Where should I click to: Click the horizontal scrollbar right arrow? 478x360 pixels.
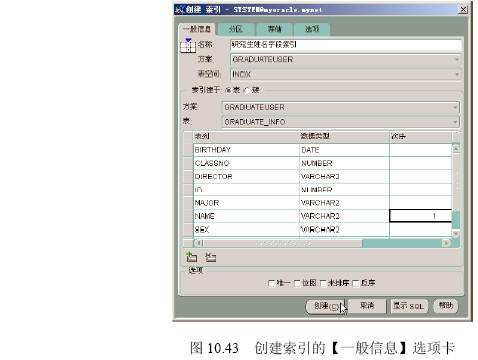446,243
